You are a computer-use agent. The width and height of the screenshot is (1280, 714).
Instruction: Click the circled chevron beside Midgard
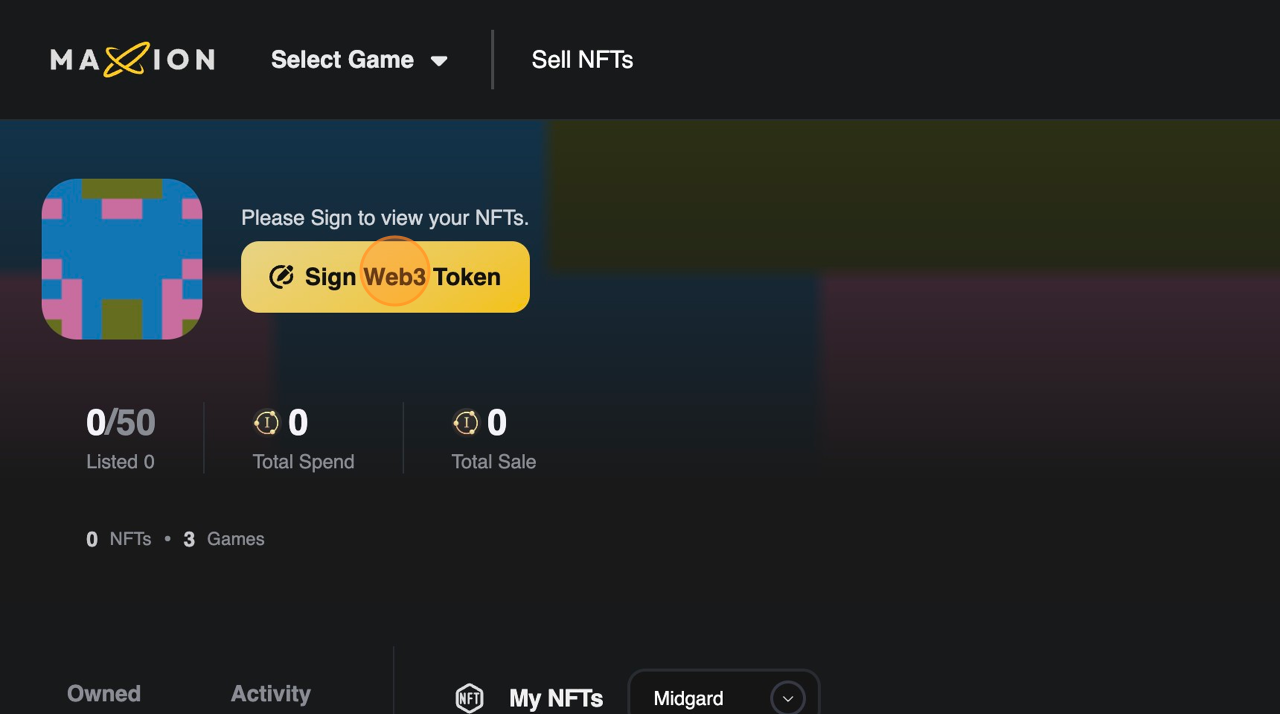[x=788, y=698]
